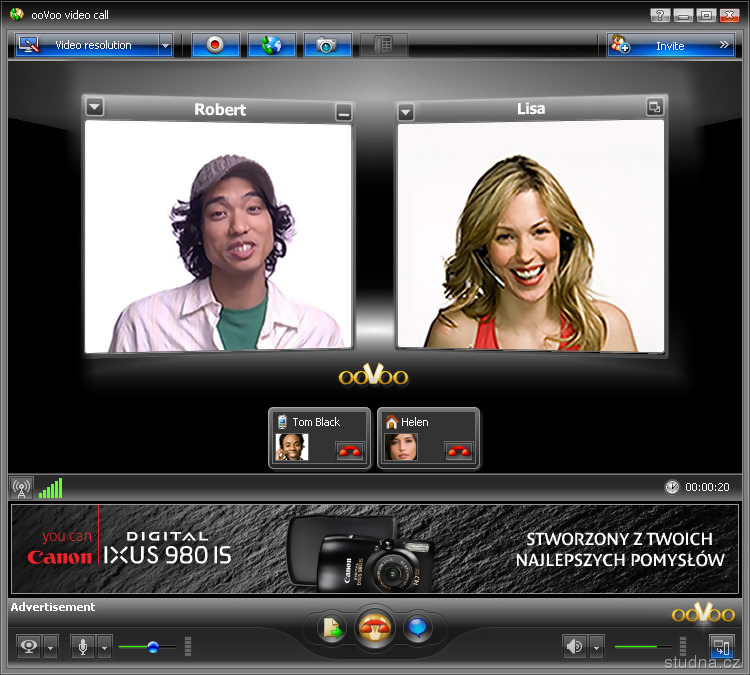Select Tom Black's avatar thumbnail

click(292, 447)
